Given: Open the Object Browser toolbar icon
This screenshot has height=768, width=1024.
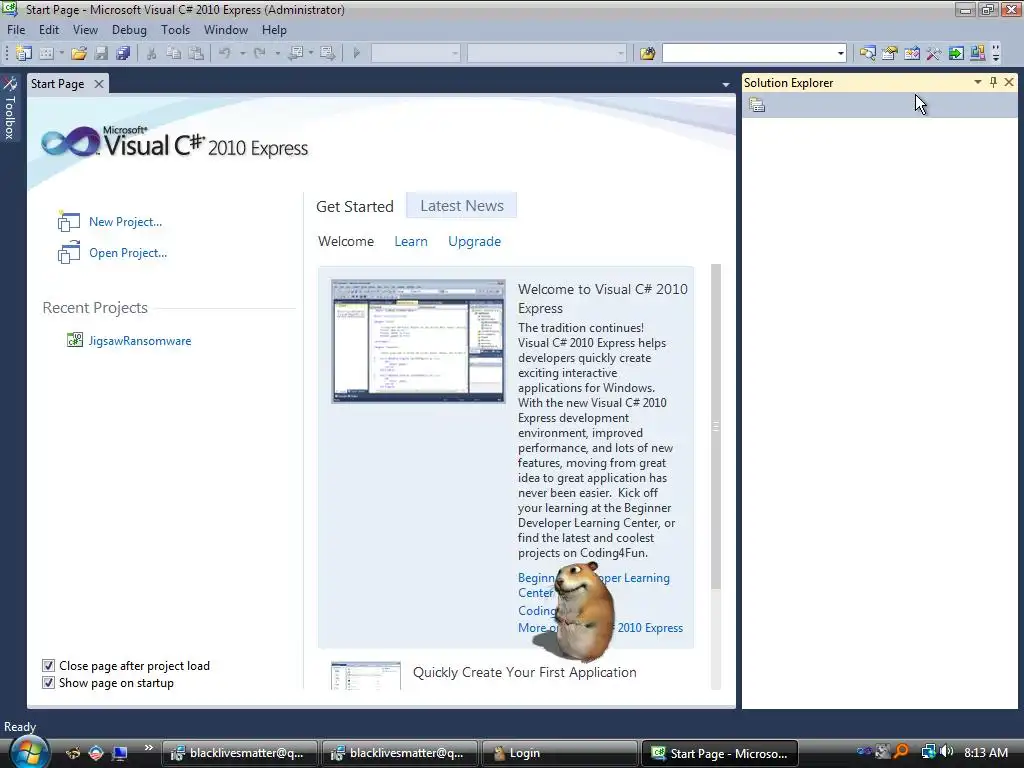Looking at the screenshot, I should 912,53.
